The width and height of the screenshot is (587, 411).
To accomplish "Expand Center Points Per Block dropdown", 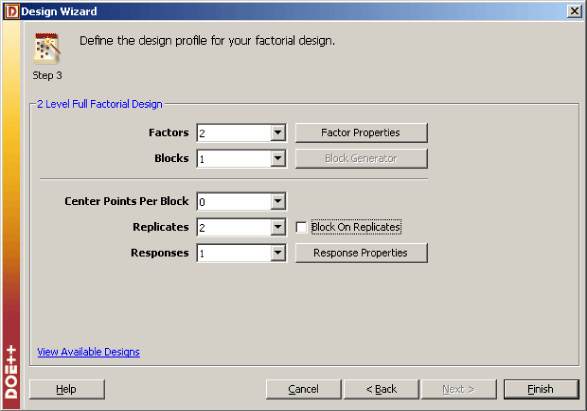I will (x=278, y=202).
